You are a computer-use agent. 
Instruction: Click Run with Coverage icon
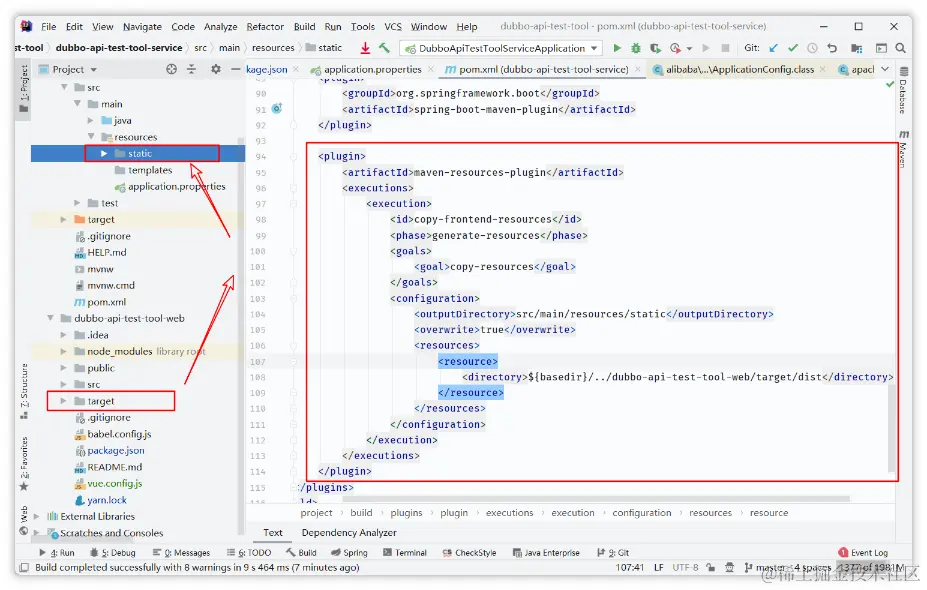[654, 48]
